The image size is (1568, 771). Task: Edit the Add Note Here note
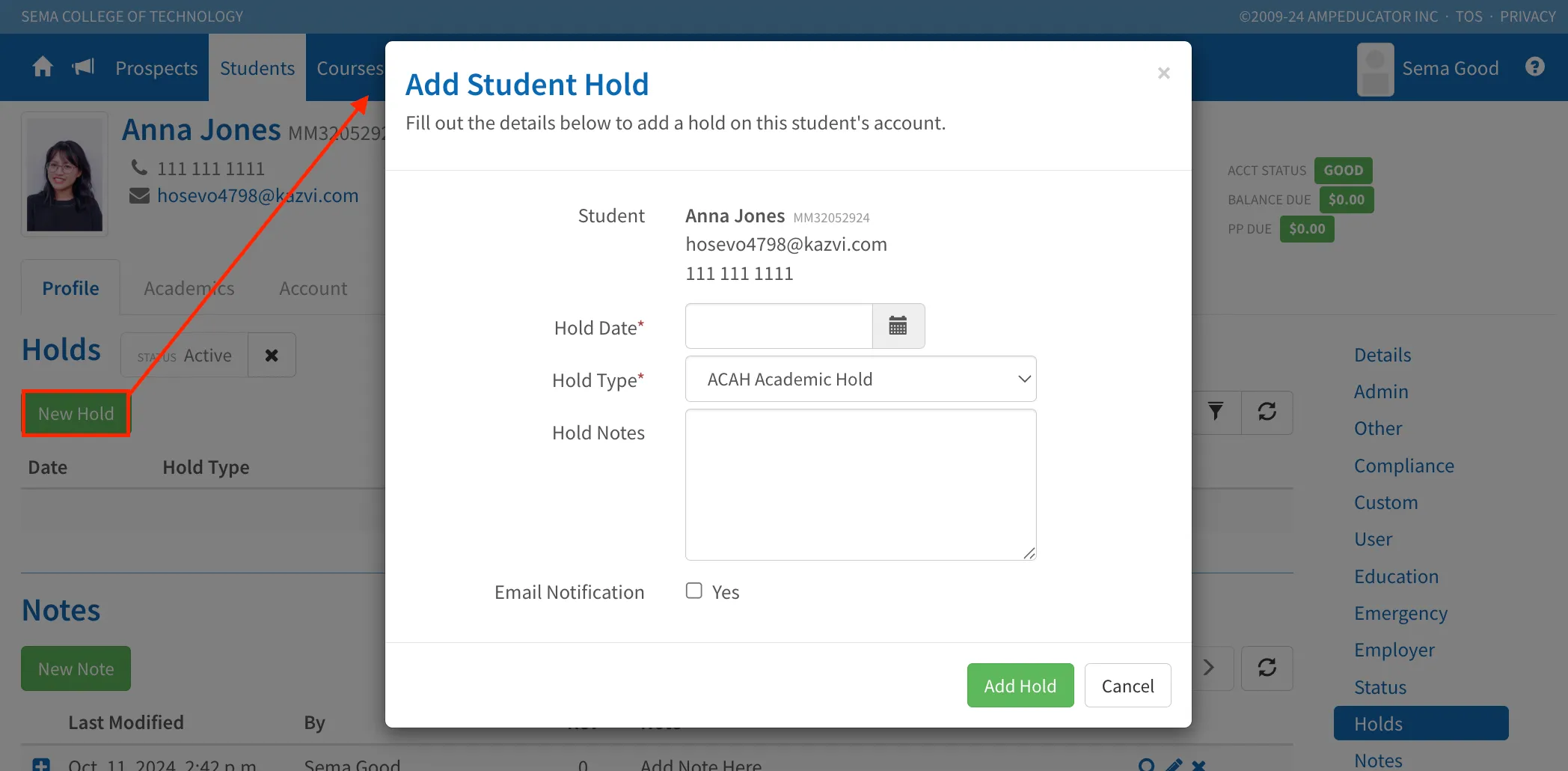pyautogui.click(x=1174, y=765)
